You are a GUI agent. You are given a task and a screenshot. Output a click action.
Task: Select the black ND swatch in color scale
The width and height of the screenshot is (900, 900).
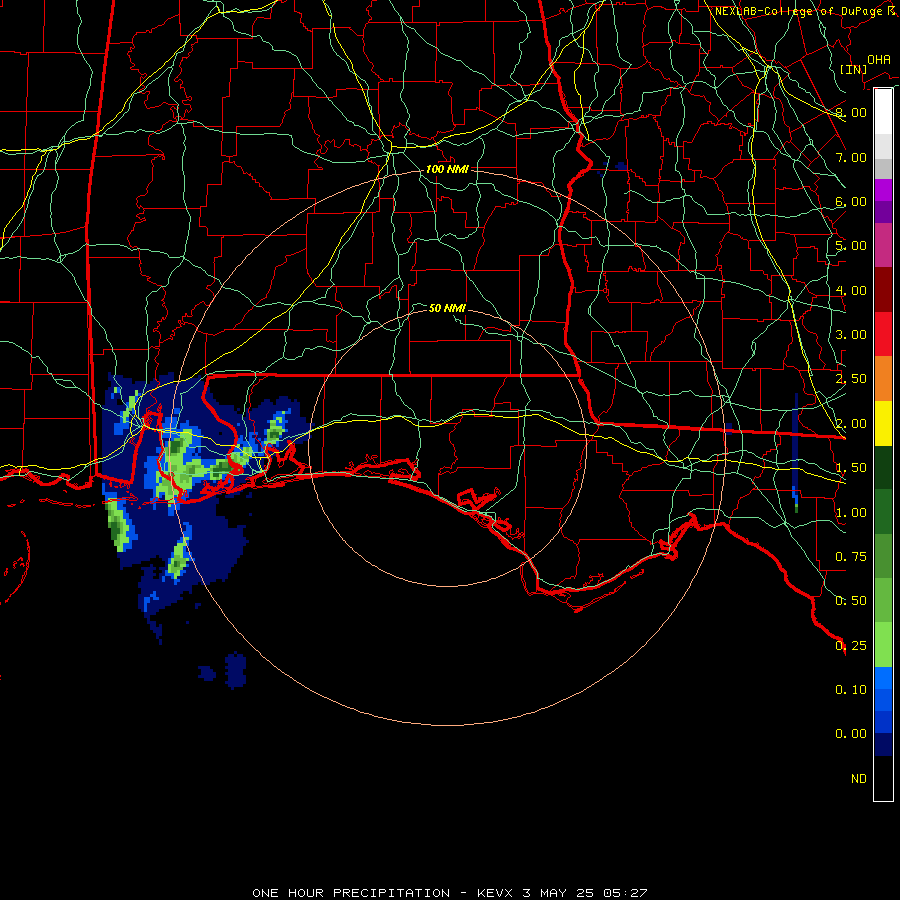[x=883, y=778]
